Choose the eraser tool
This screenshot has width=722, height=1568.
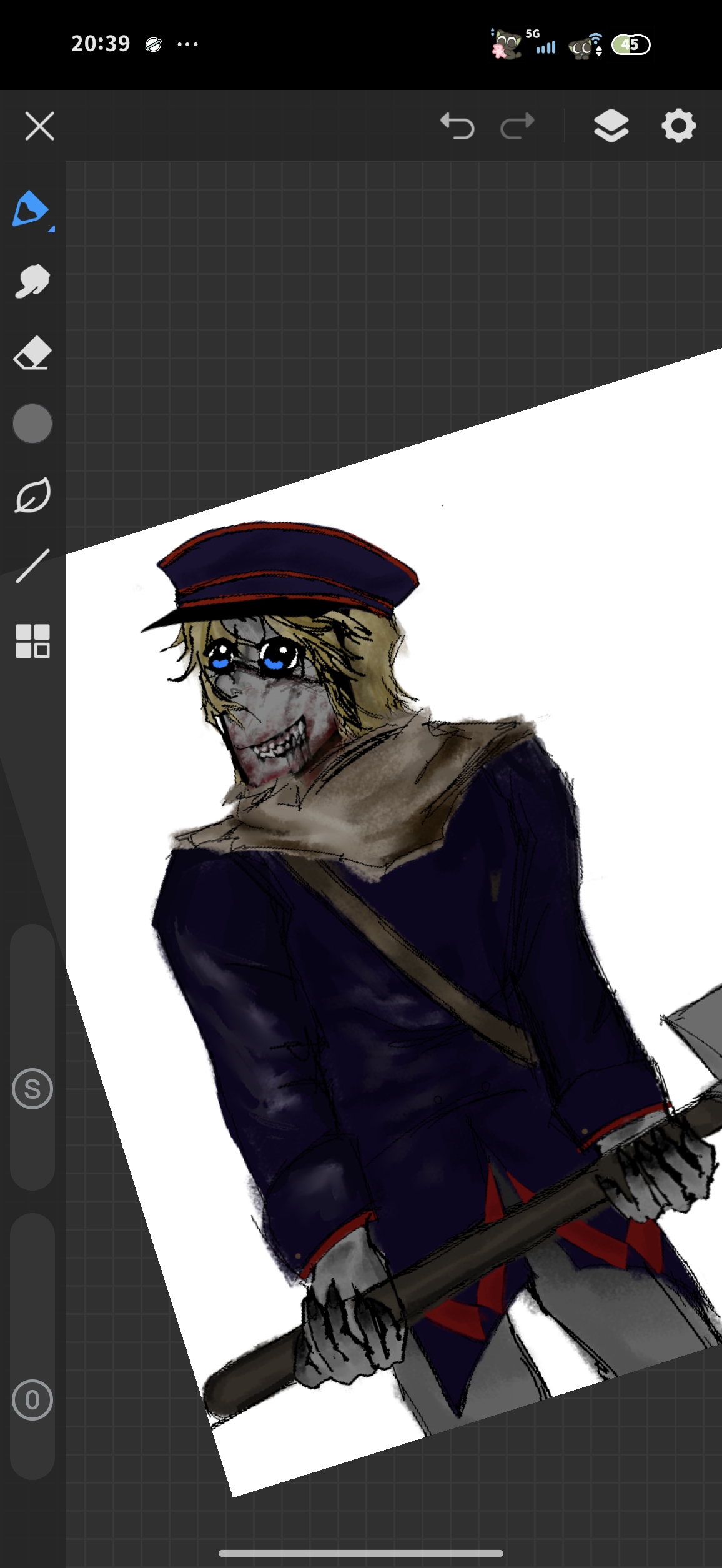[32, 353]
